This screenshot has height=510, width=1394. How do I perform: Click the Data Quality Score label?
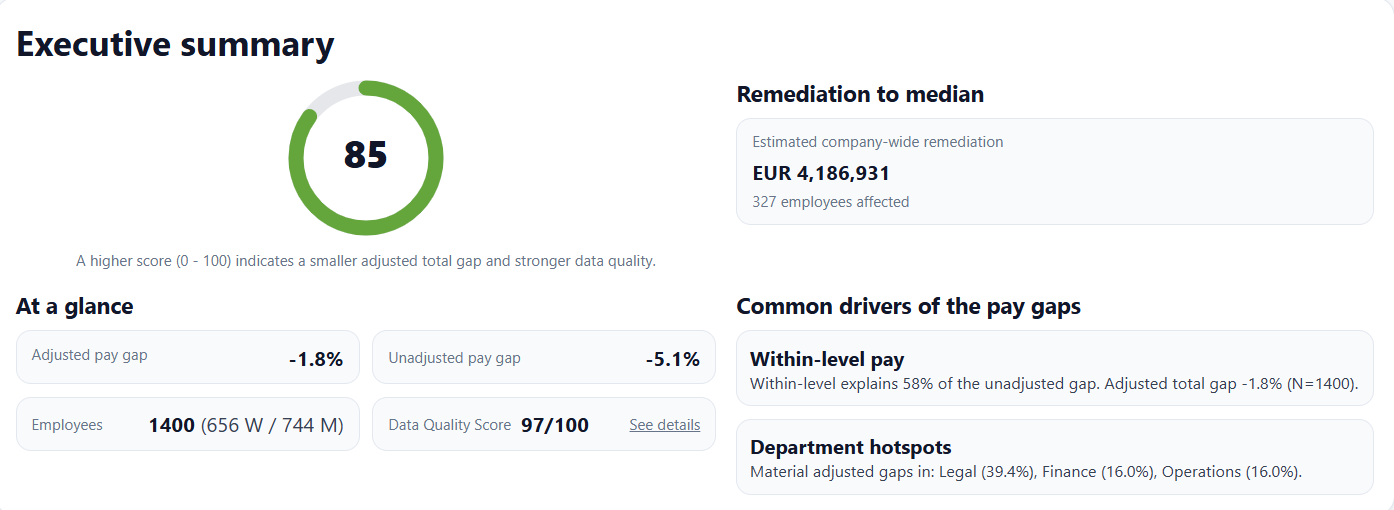pos(449,425)
